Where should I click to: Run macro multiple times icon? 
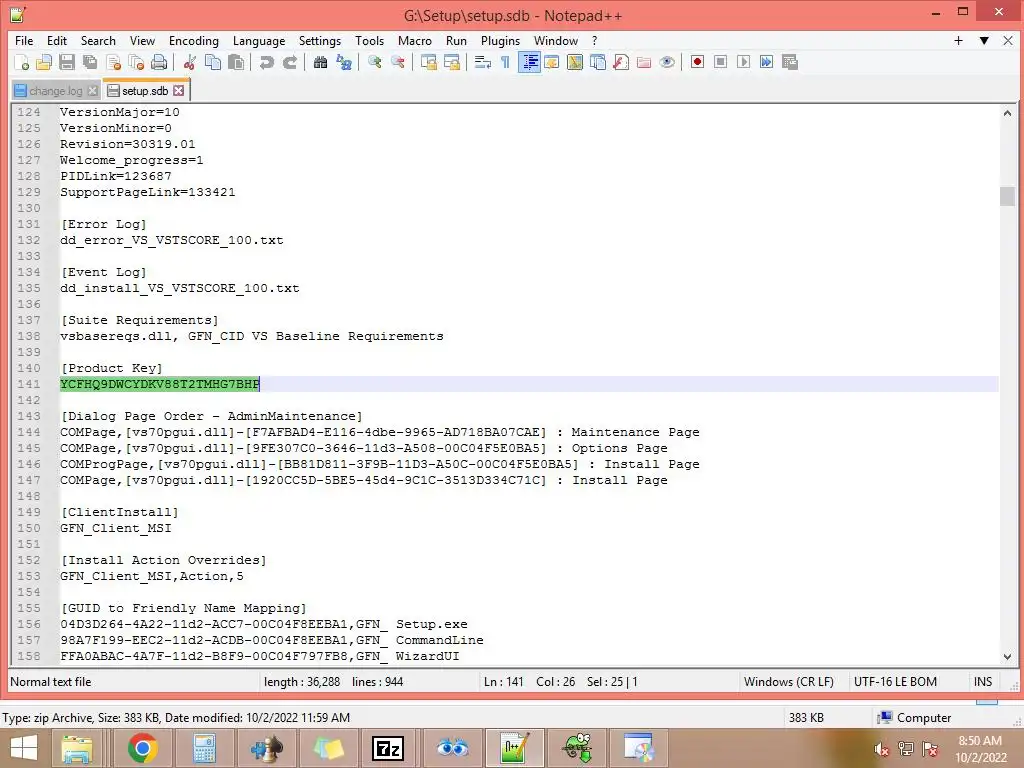tap(766, 62)
